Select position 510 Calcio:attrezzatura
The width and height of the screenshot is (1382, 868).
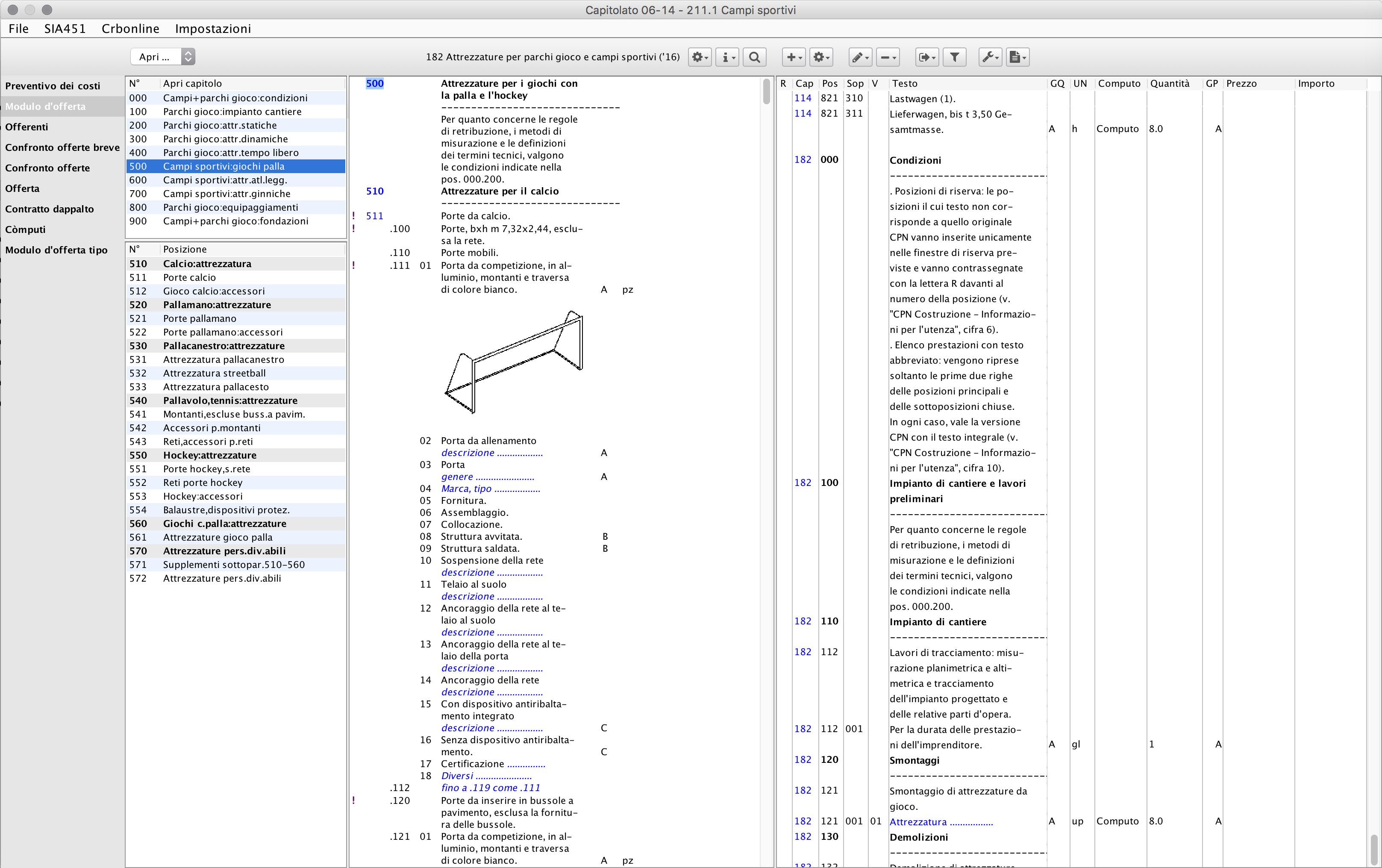(235, 264)
